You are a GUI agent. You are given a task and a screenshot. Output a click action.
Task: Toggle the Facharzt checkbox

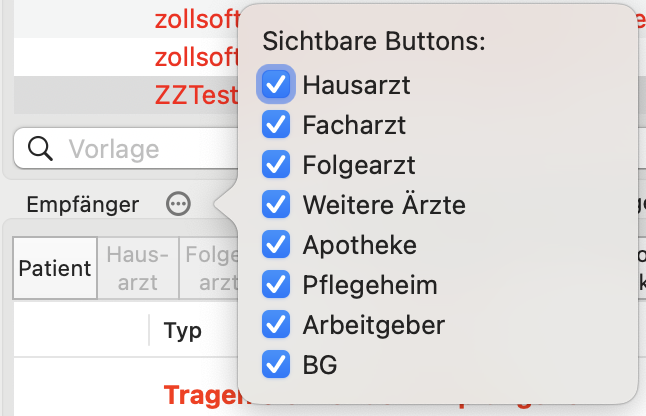pos(275,125)
